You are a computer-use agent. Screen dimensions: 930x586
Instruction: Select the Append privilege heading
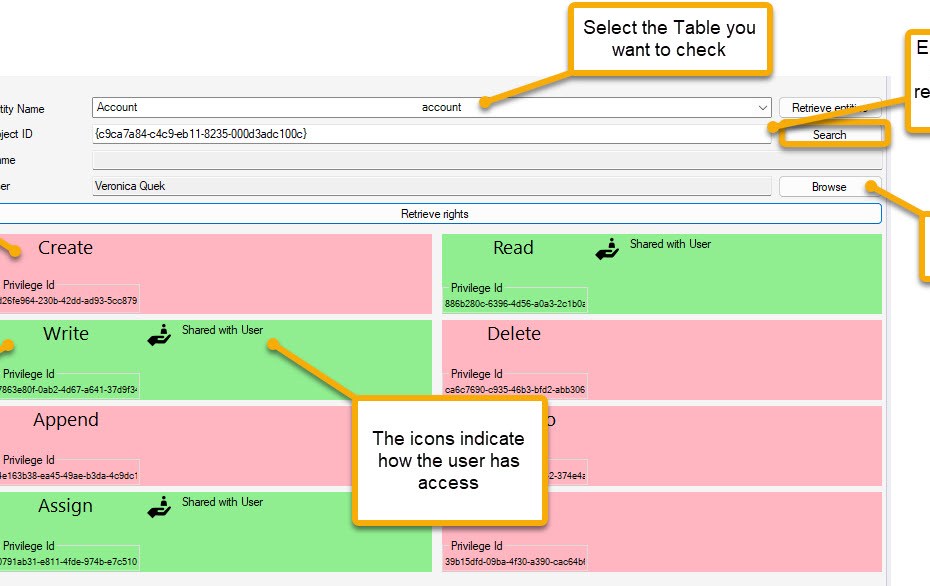point(66,420)
